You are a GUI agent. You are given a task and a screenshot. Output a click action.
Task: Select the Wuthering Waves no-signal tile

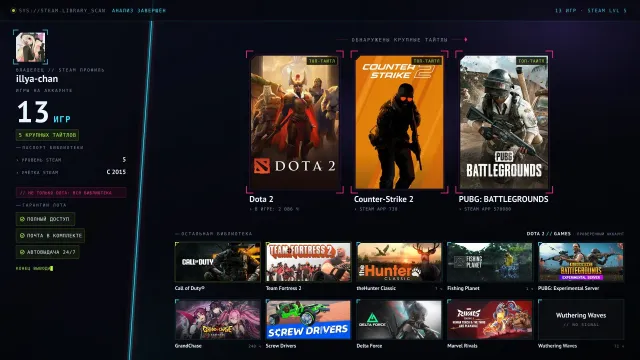[x=581, y=320]
